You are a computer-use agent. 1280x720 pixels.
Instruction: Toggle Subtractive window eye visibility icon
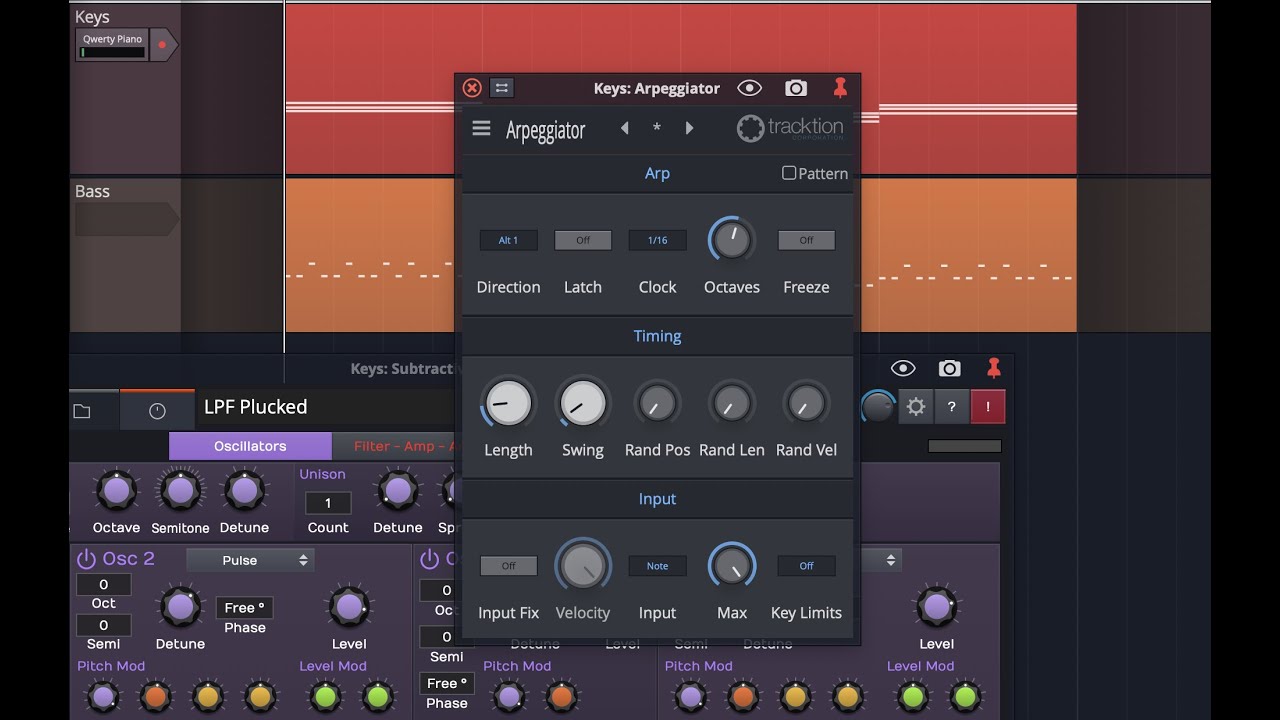click(x=903, y=369)
